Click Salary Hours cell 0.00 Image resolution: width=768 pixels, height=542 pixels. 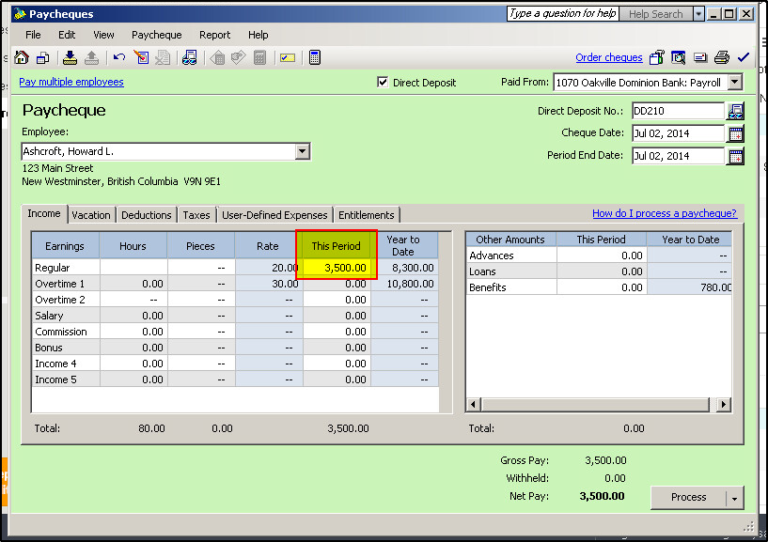(x=134, y=316)
